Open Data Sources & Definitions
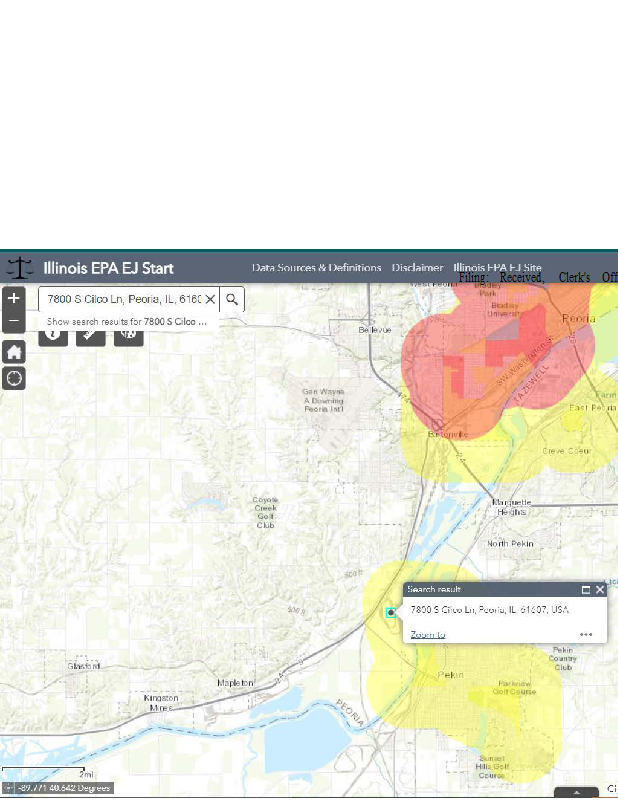 (x=316, y=268)
